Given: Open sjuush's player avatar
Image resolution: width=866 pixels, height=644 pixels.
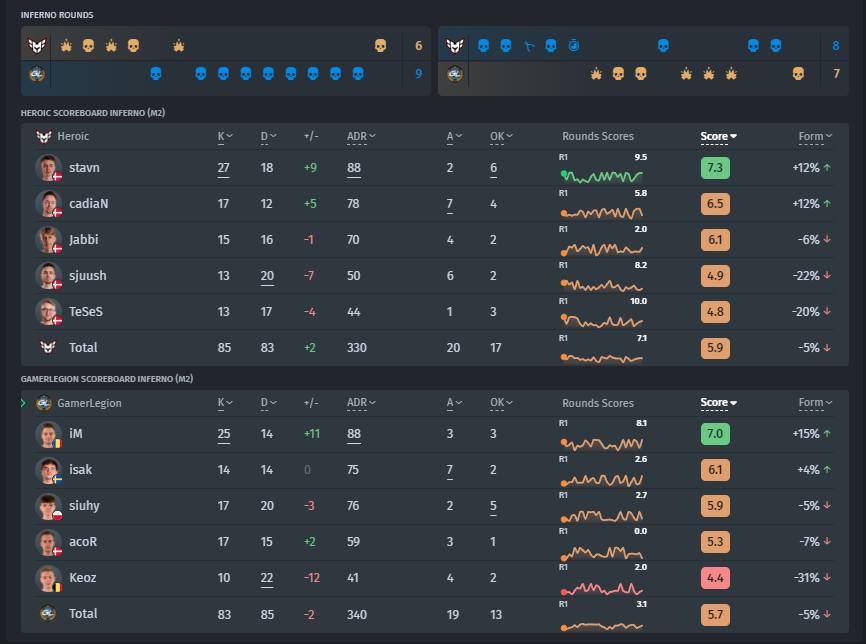Looking at the screenshot, I should tap(49, 275).
